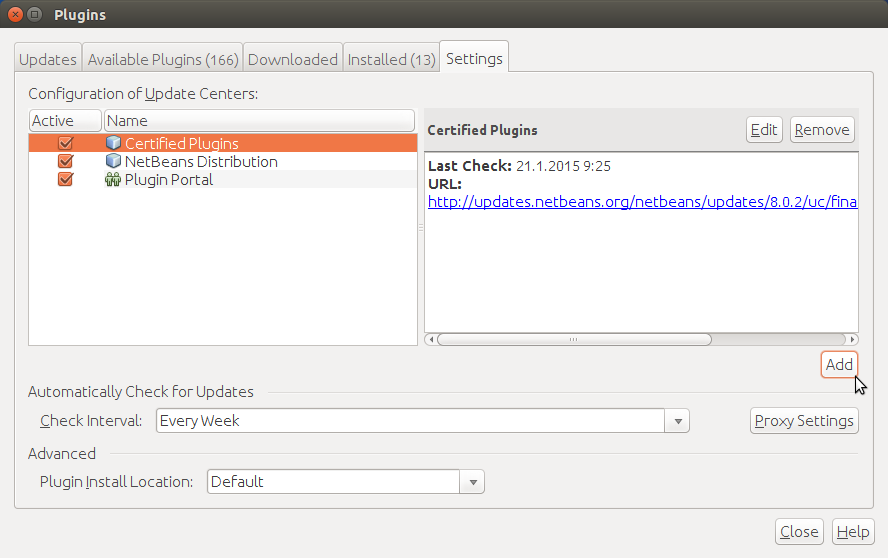
Task: Click the Remove button
Action: pos(822,130)
